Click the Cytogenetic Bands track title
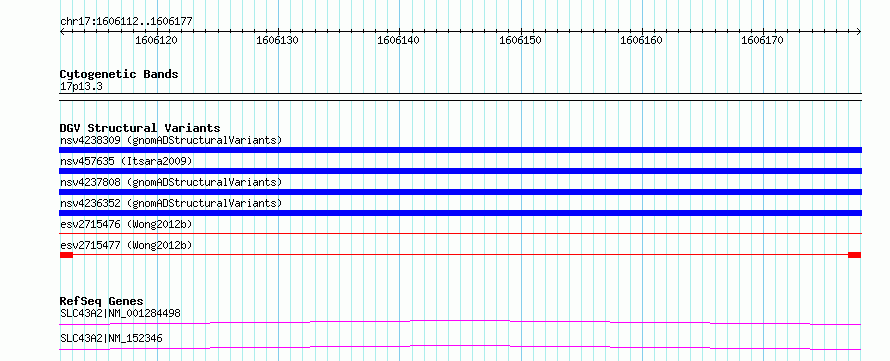 pyautogui.click(x=119, y=74)
